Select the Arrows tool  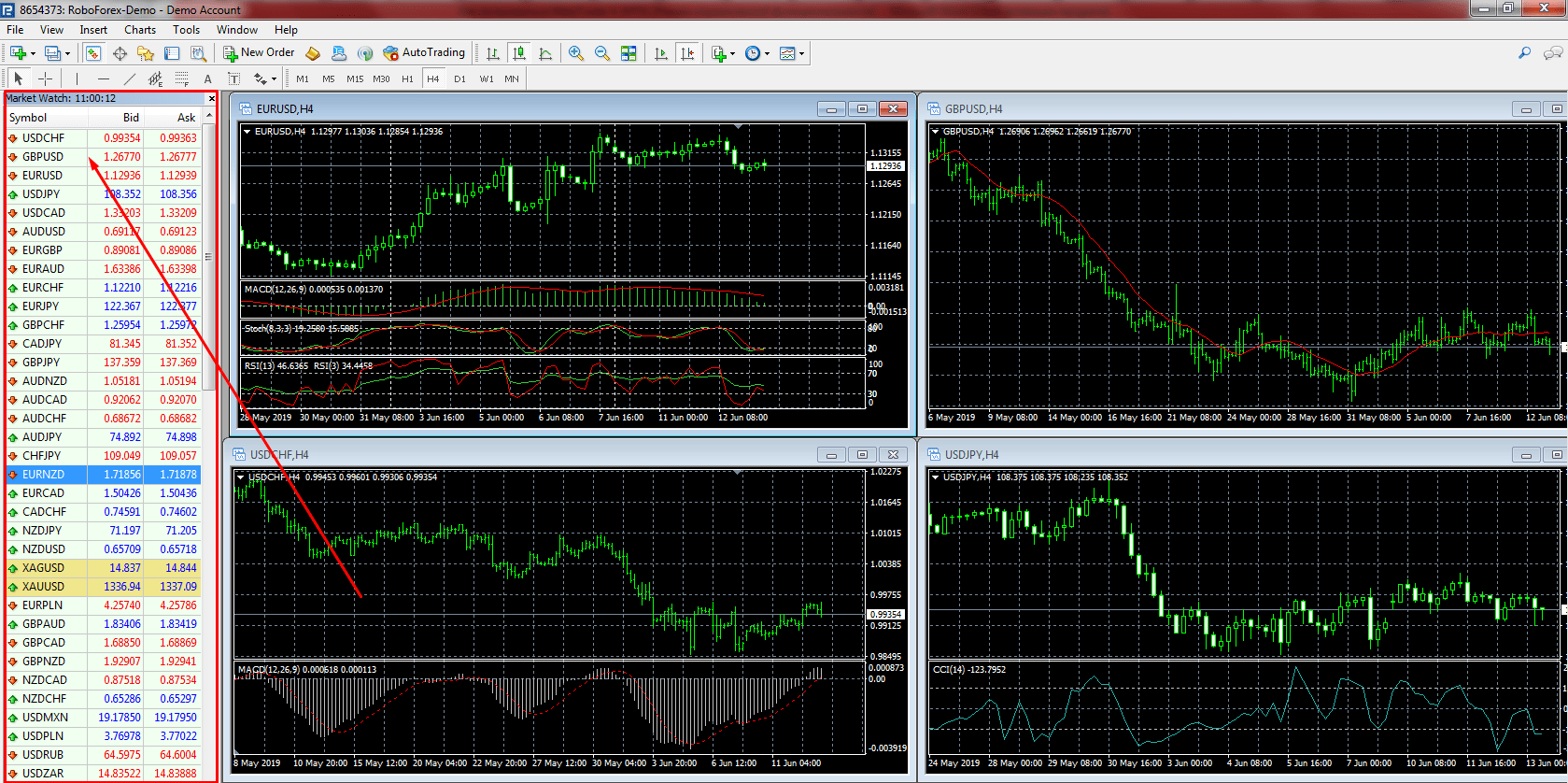tap(260, 78)
